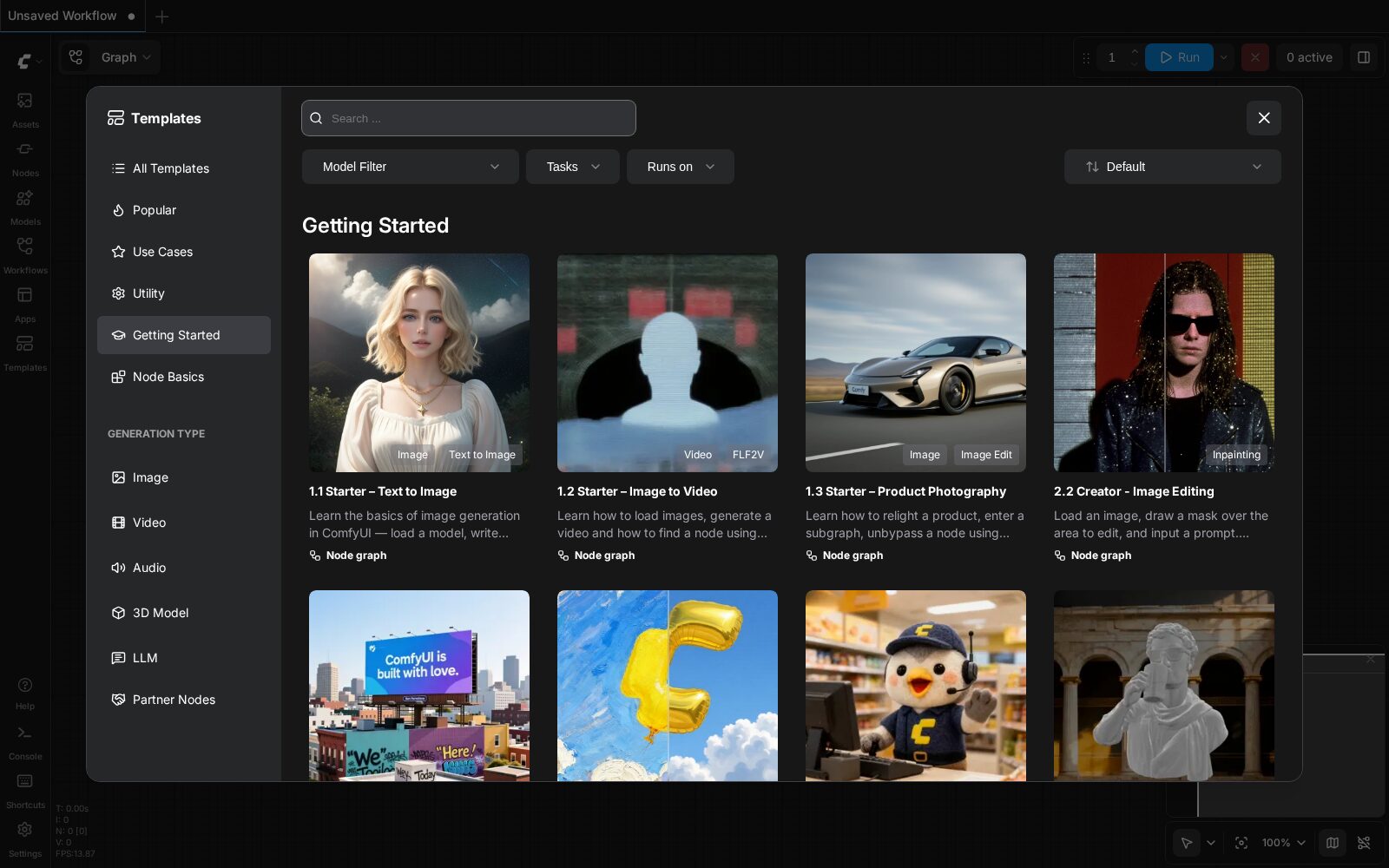1389x868 pixels.
Task: Toggle the right side panel button
Action: [1364, 57]
